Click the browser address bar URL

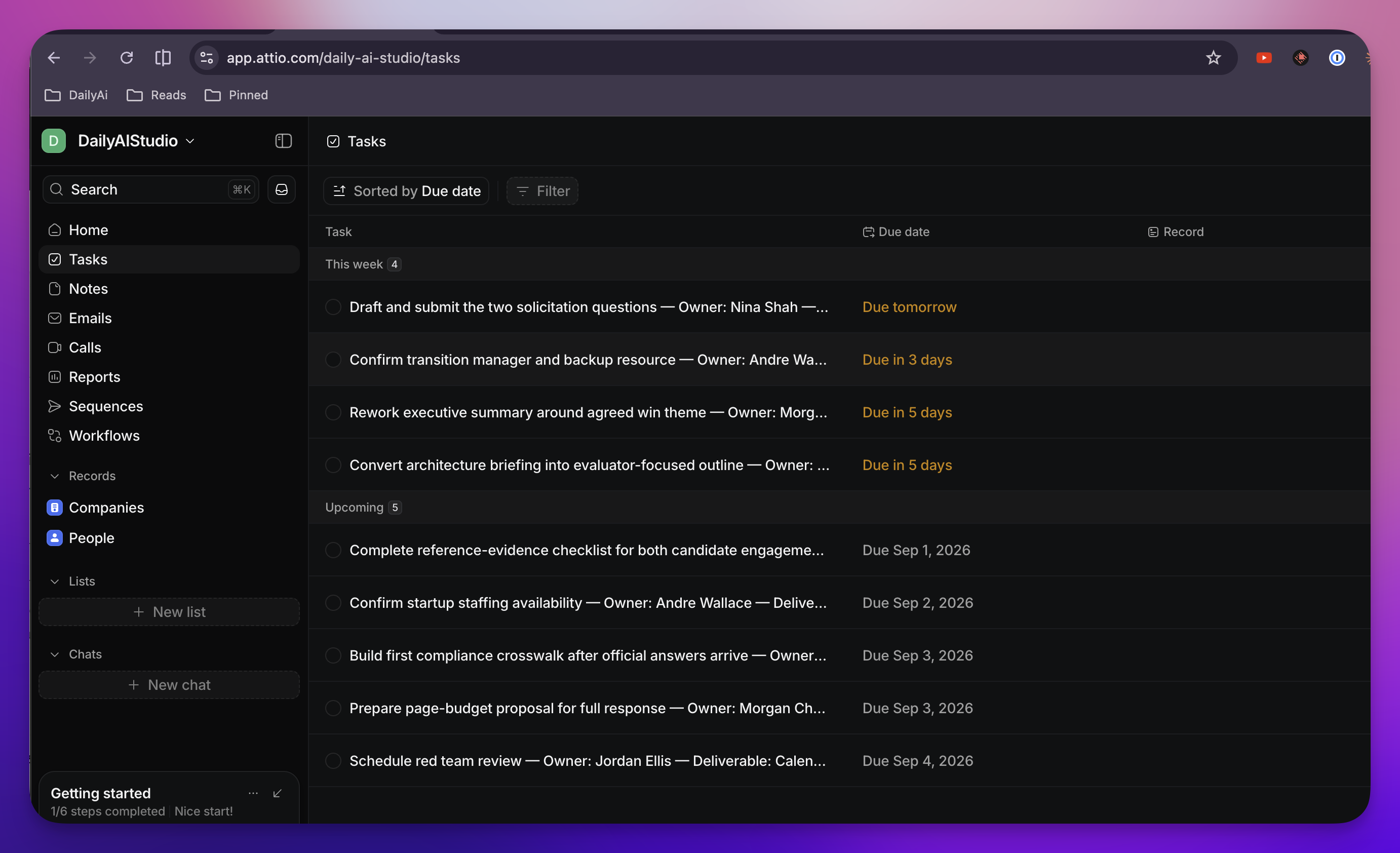(x=343, y=58)
